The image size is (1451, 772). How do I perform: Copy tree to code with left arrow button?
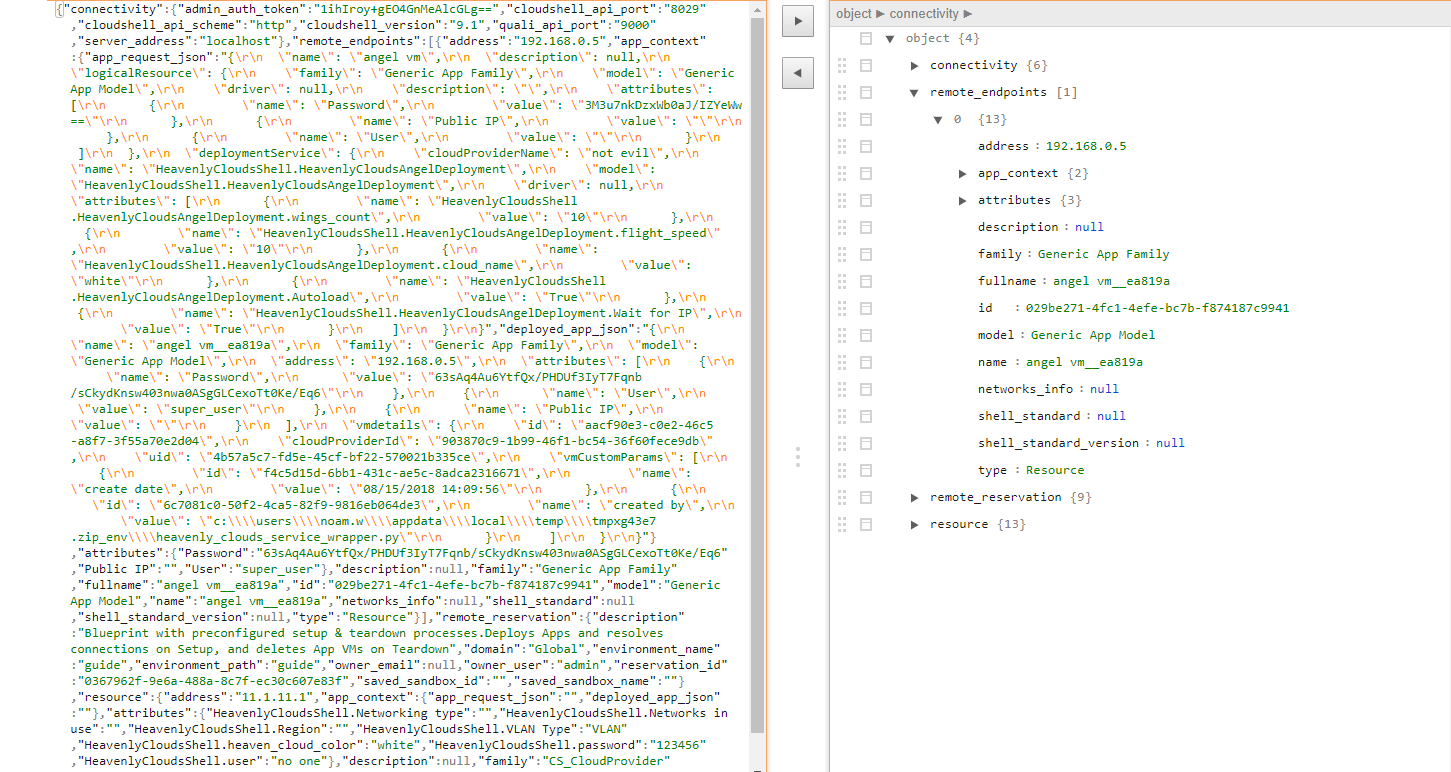coord(797,73)
